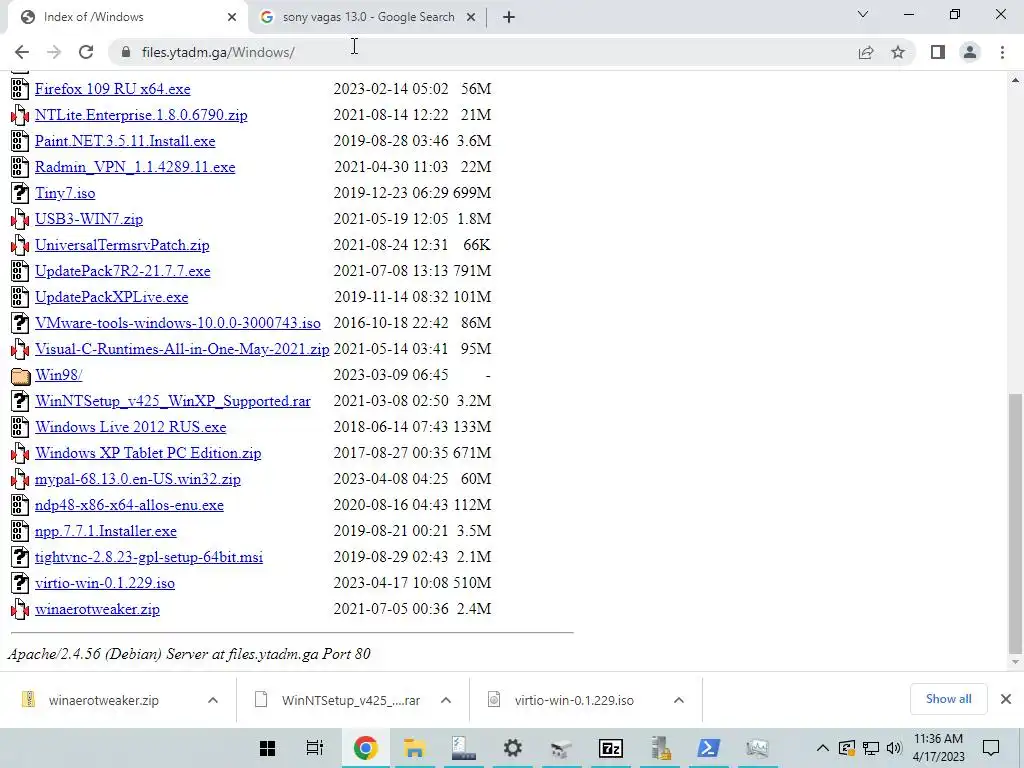Click the share page icon in the address bar
The image size is (1024, 768).
tap(866, 52)
